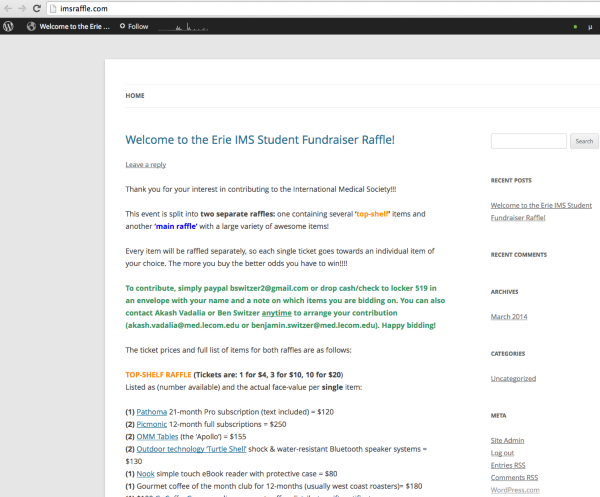Click the green notifications dot in admin bar
600x497 pixels.
(x=574, y=26)
